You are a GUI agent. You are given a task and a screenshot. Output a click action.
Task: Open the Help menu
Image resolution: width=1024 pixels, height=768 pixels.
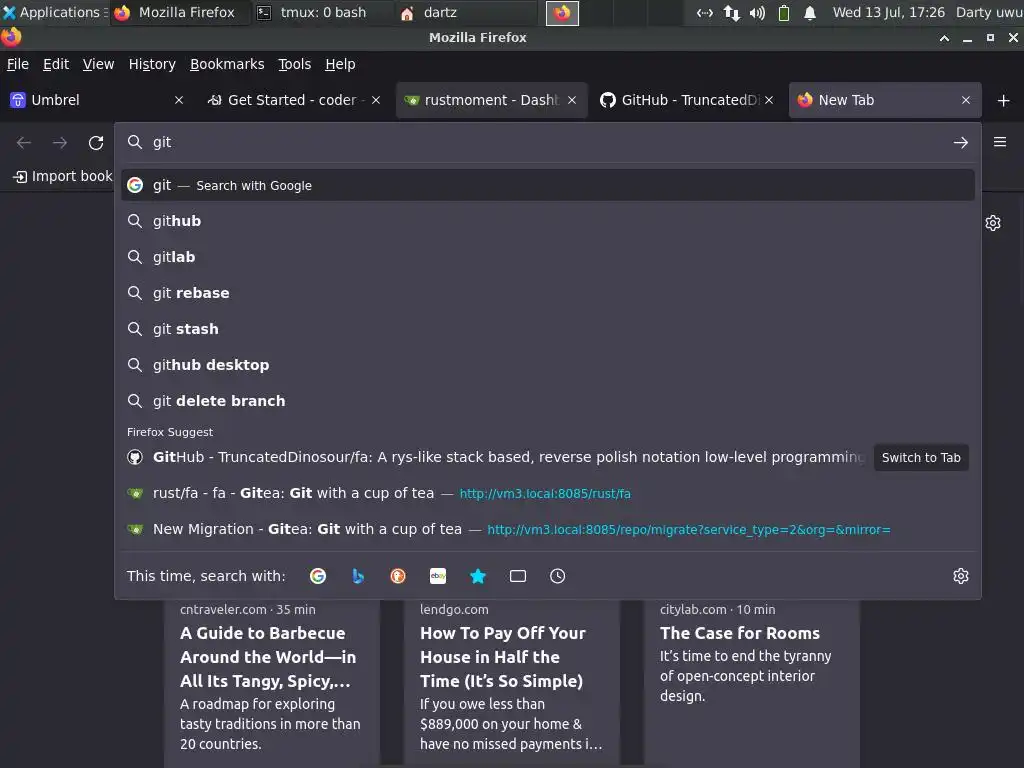point(340,64)
